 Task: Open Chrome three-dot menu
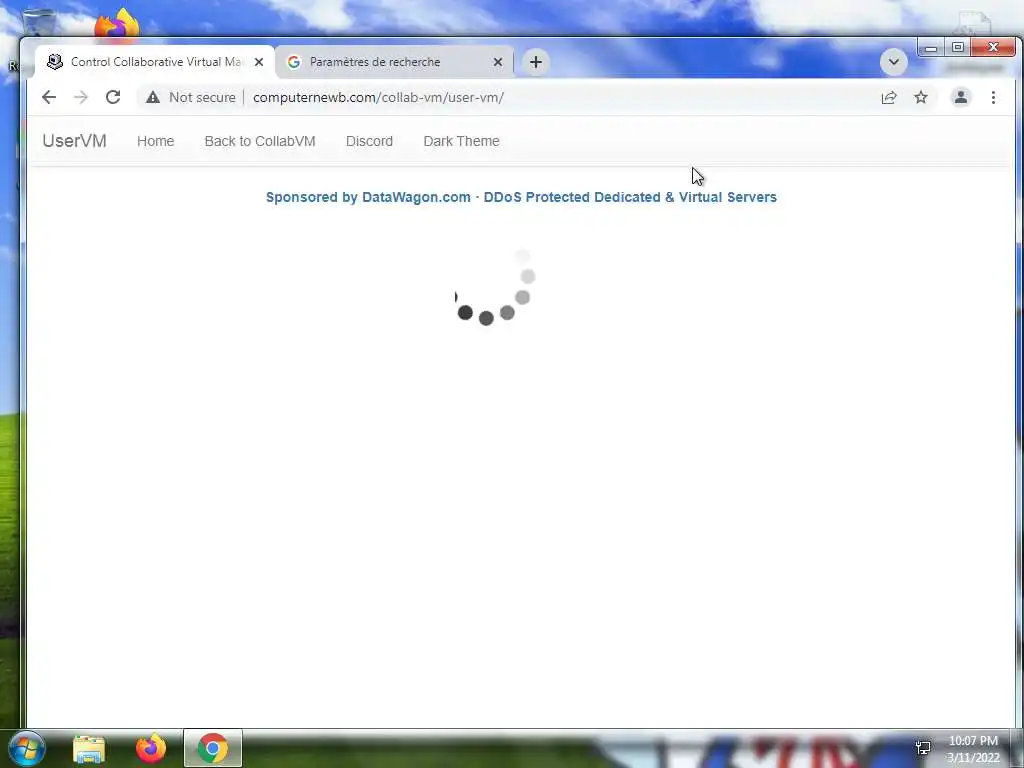coord(993,97)
